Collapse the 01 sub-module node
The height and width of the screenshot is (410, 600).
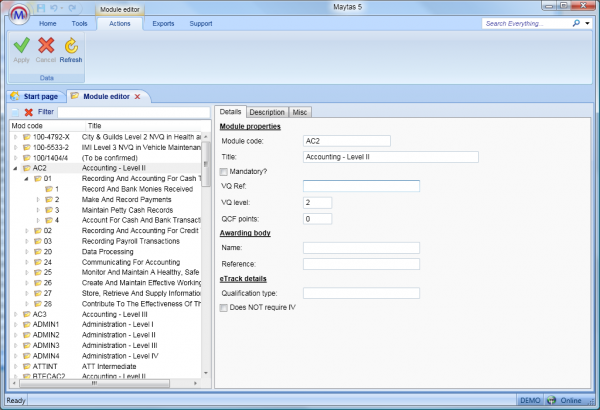[x=25, y=179]
